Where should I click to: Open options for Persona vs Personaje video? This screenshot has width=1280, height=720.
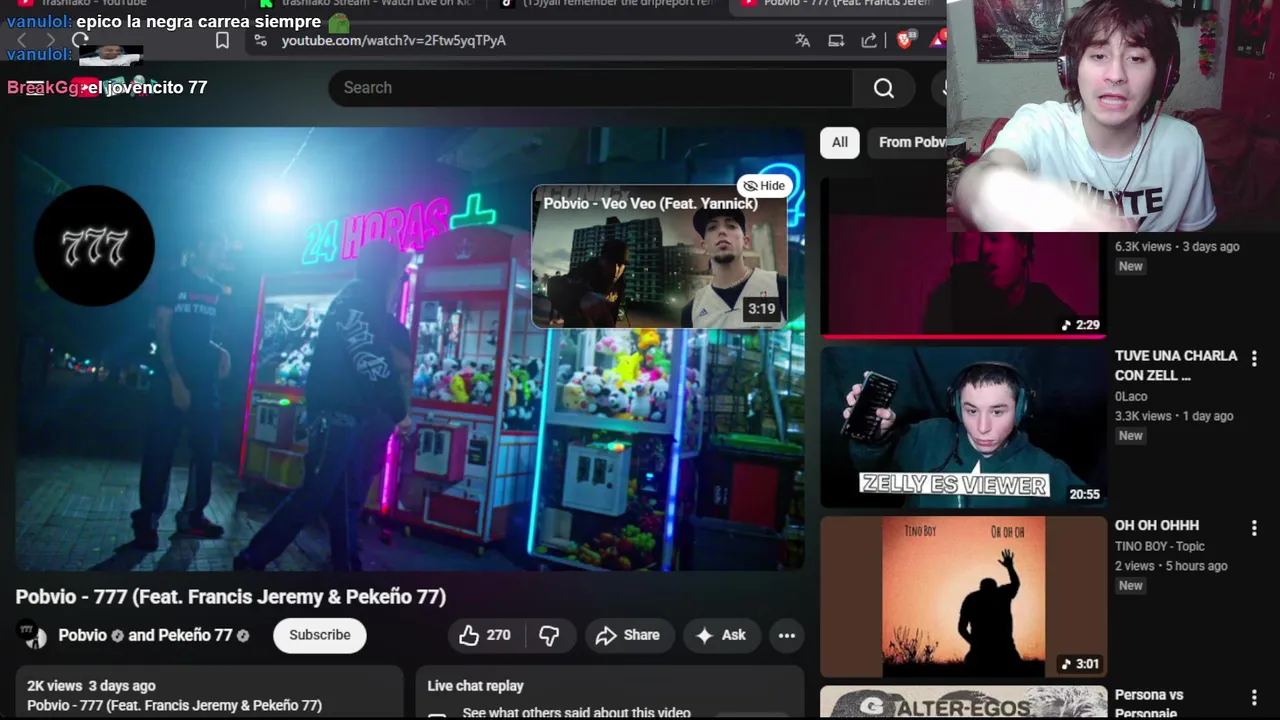pos(1254,698)
